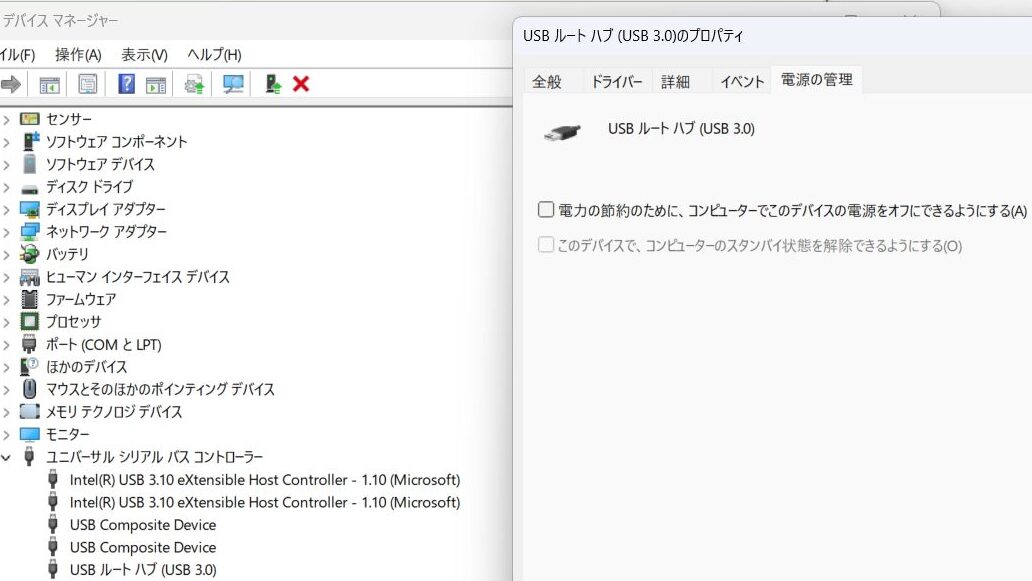Collapse ユニバーサル シリアル バス コントローラー node
Viewport: 1032px width, 581px height.
click(7, 457)
